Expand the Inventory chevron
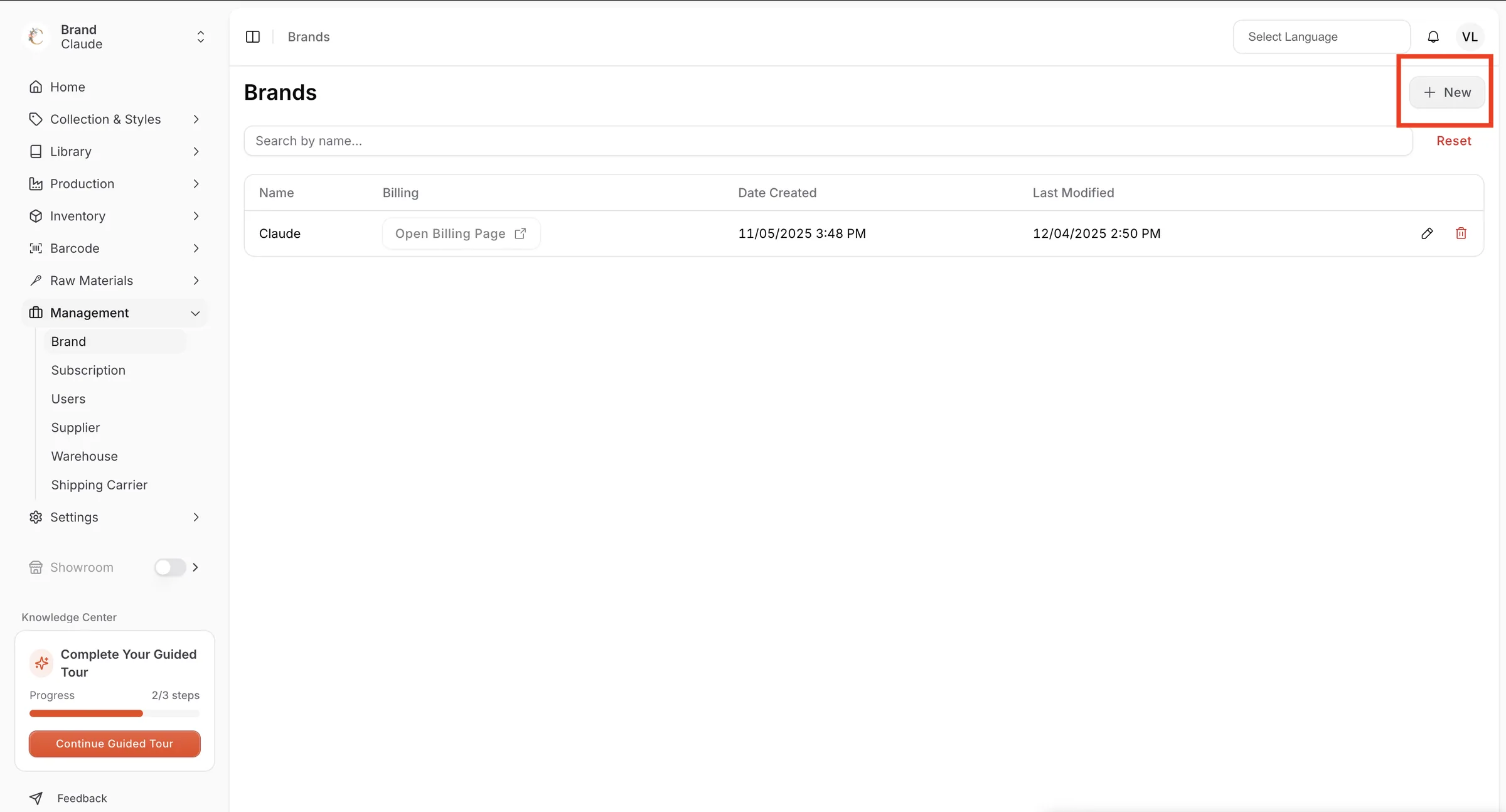This screenshot has height=812, width=1506. pyautogui.click(x=196, y=216)
